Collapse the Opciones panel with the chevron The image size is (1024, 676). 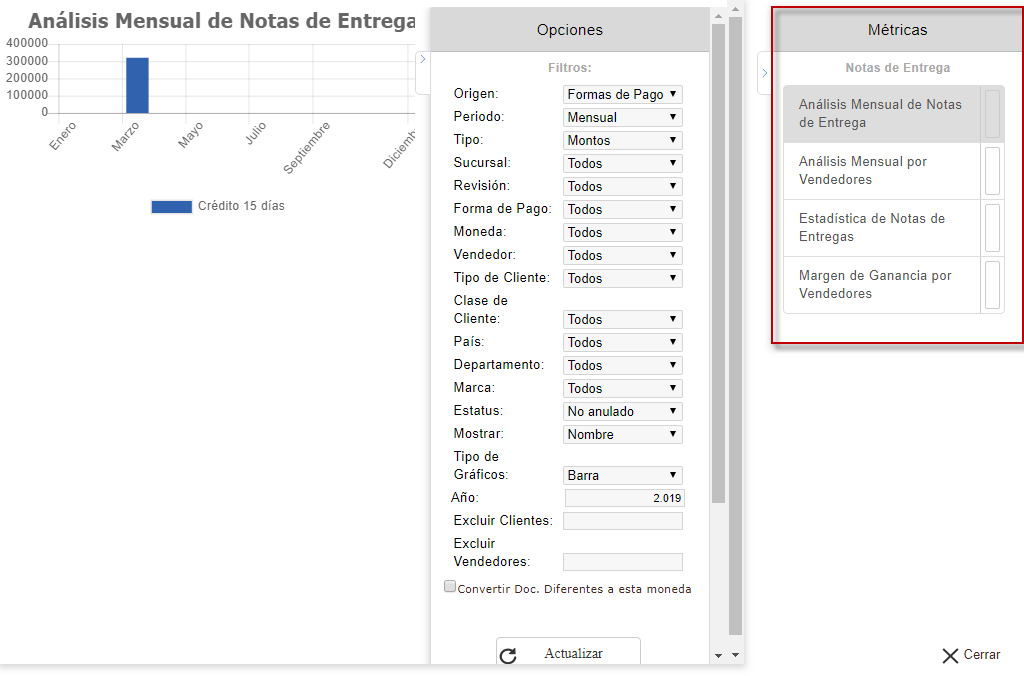click(x=422, y=60)
